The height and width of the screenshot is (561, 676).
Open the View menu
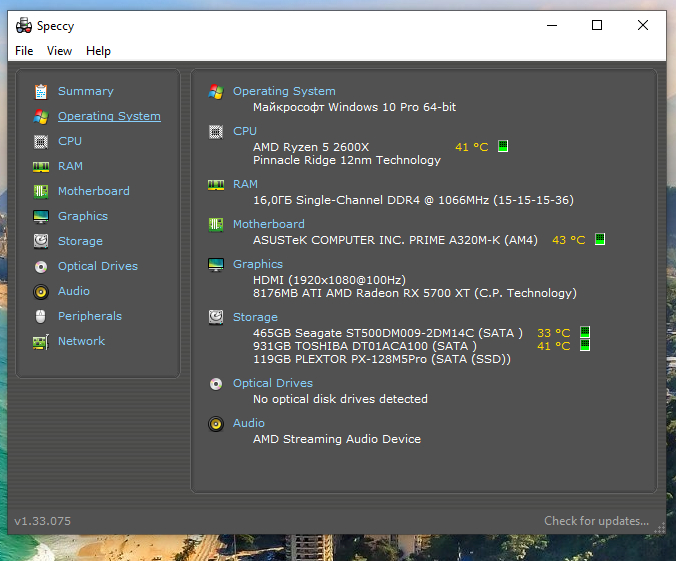click(x=59, y=51)
